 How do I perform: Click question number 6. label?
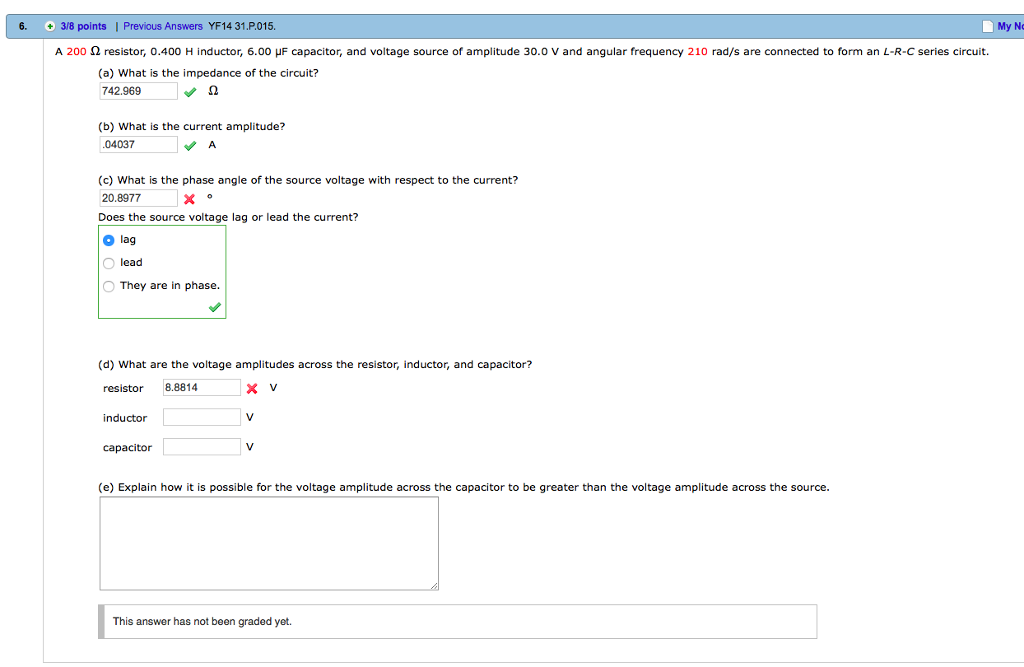(x=23, y=26)
